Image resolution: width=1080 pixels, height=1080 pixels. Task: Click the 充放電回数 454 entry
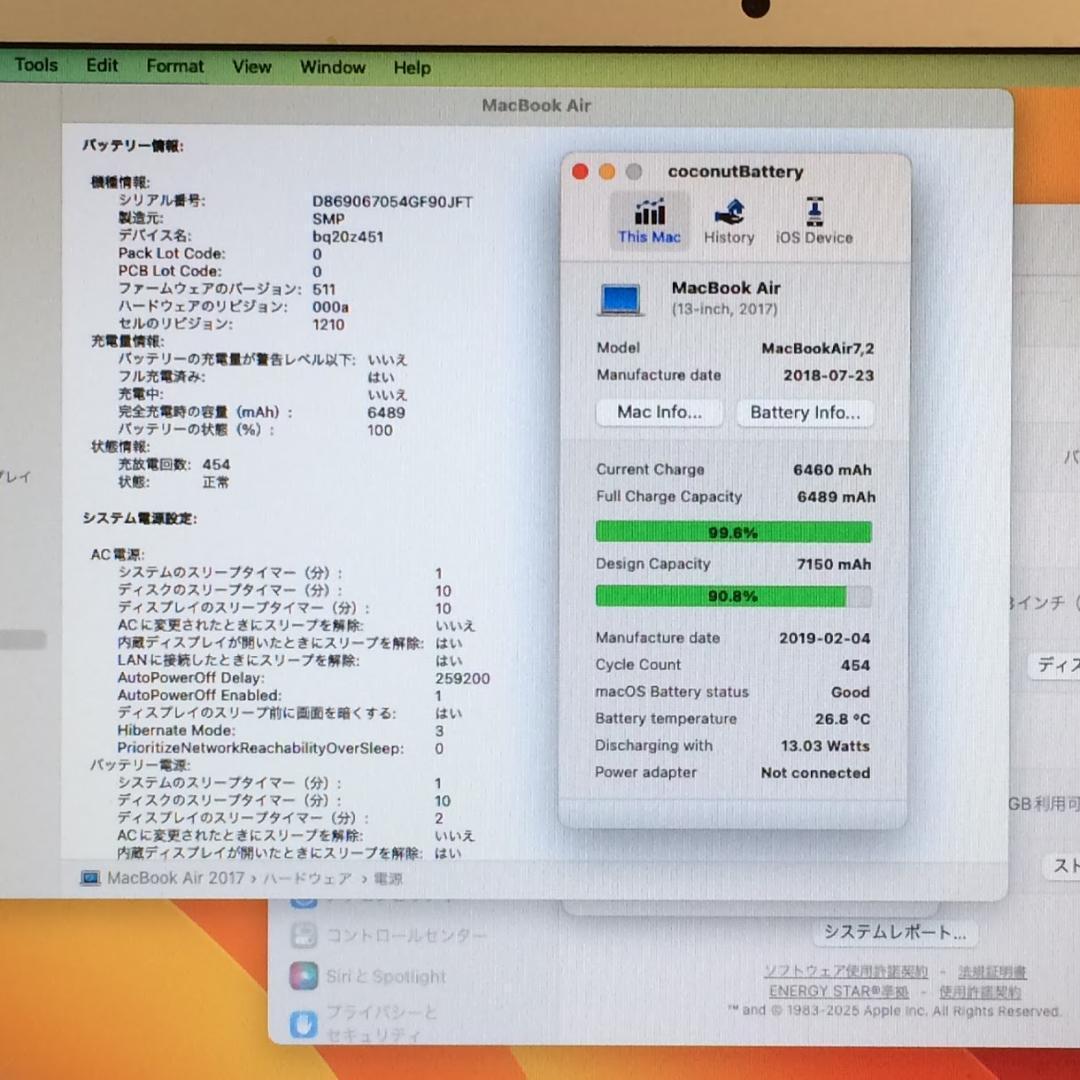click(x=174, y=464)
